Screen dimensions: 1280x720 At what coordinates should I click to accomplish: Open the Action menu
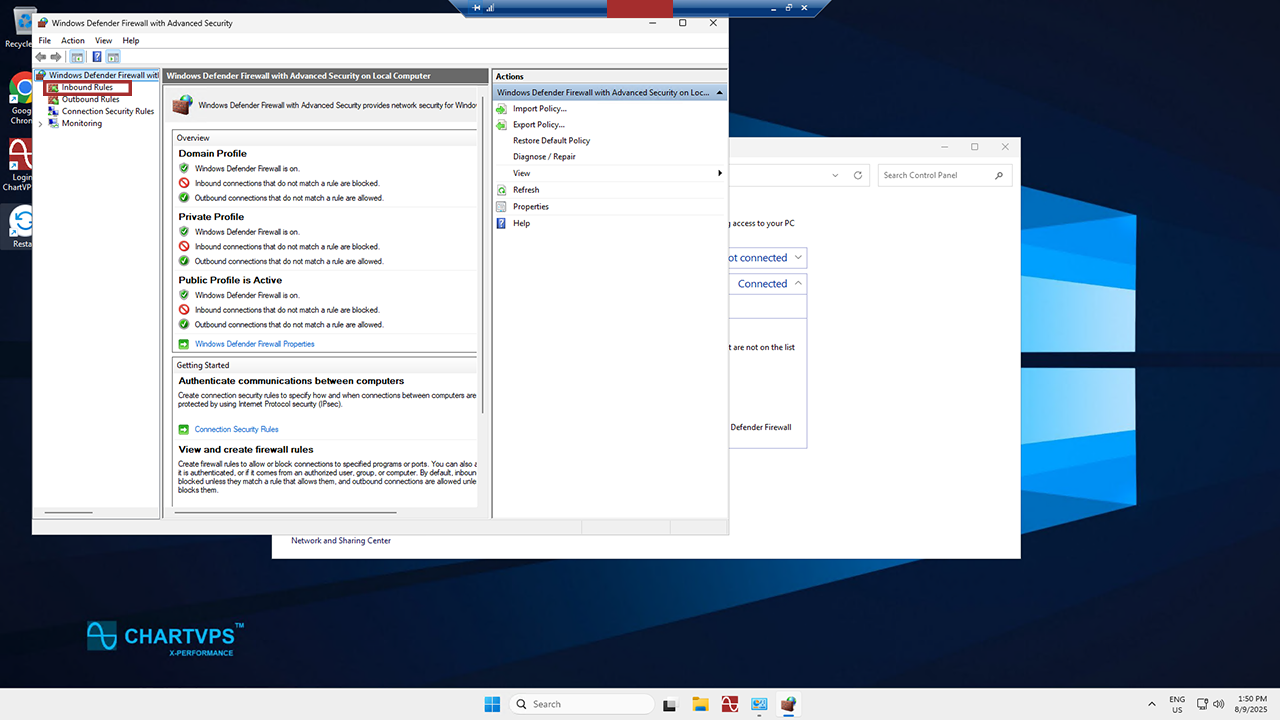tap(73, 41)
